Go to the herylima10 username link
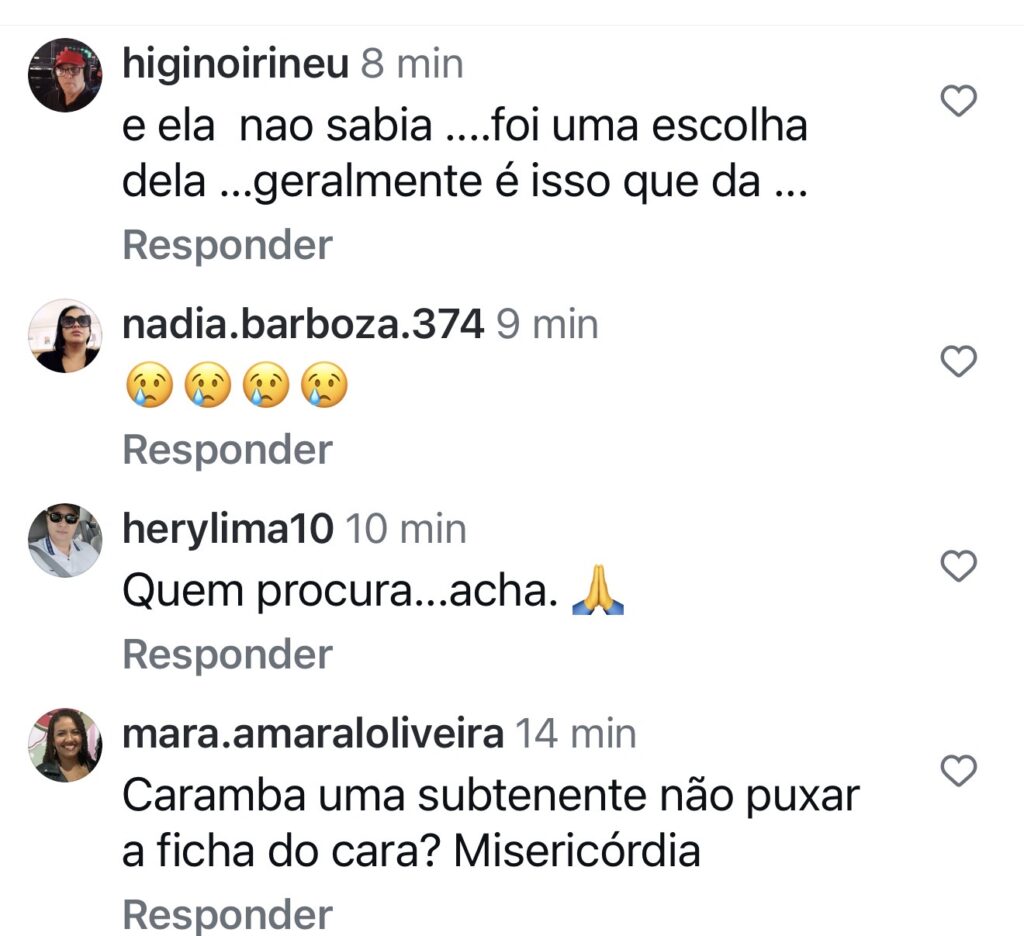 [227, 530]
